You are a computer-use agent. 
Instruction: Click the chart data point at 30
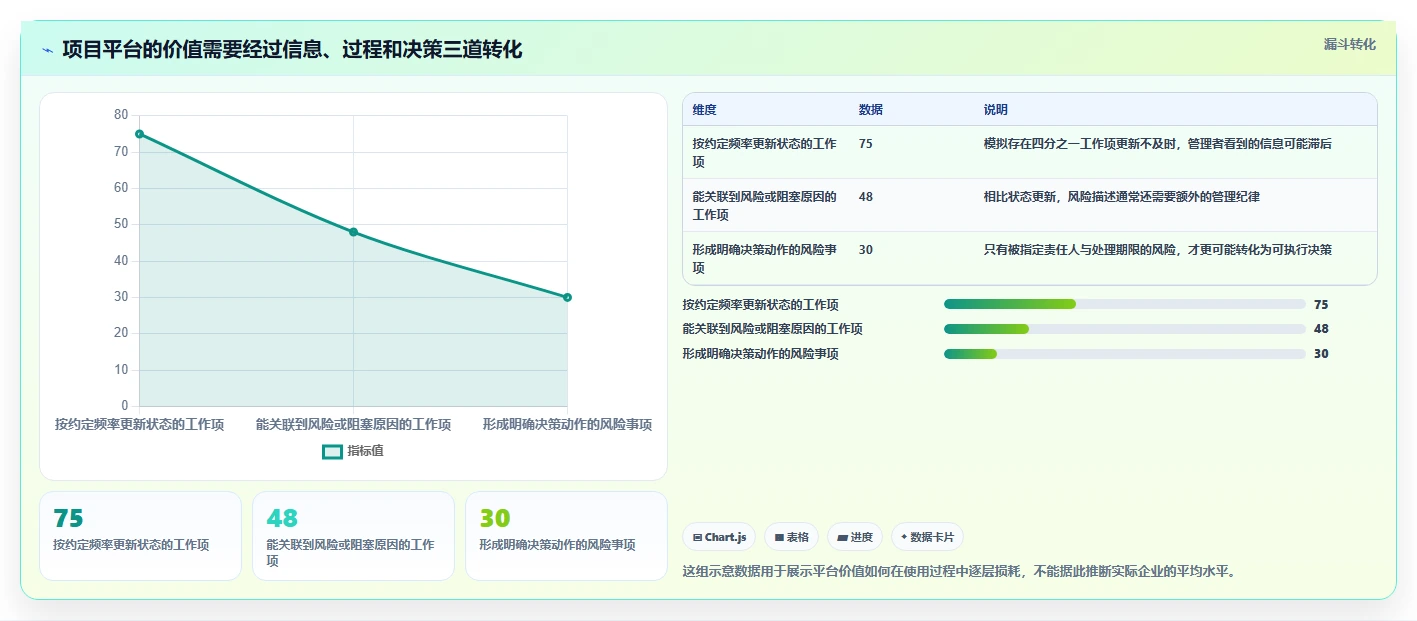pos(567,297)
